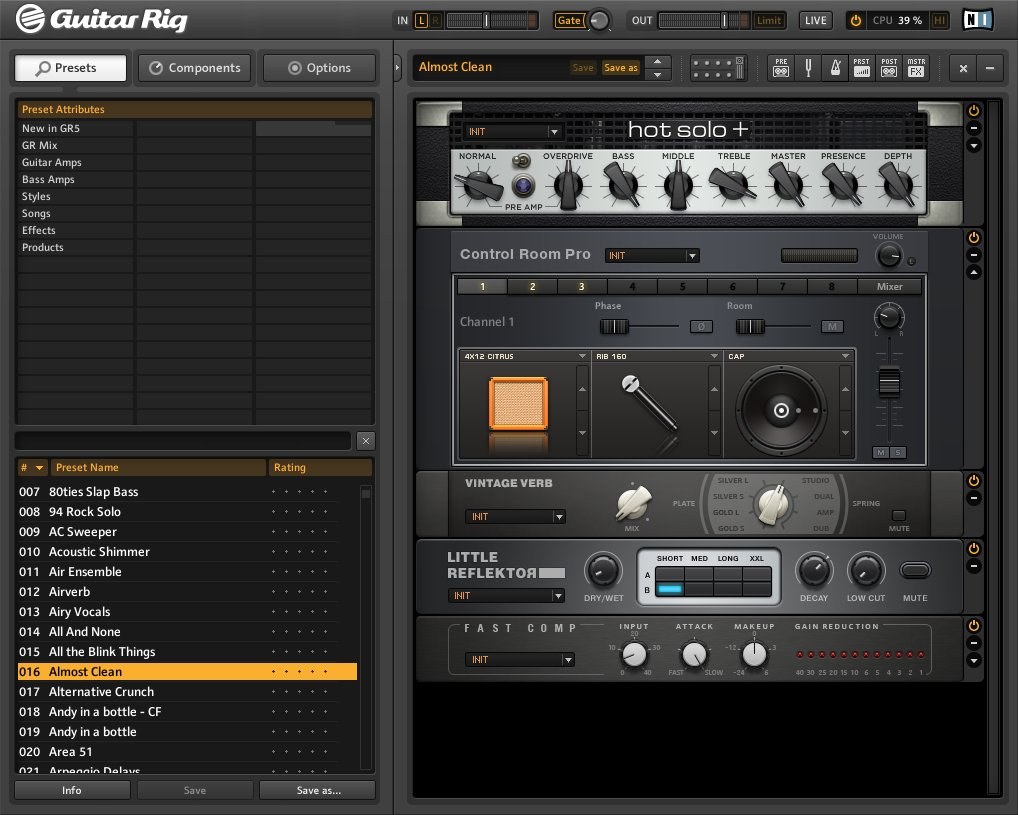Toggle power of Fast Comp
Viewport: 1018px width, 815px height.
973,625
